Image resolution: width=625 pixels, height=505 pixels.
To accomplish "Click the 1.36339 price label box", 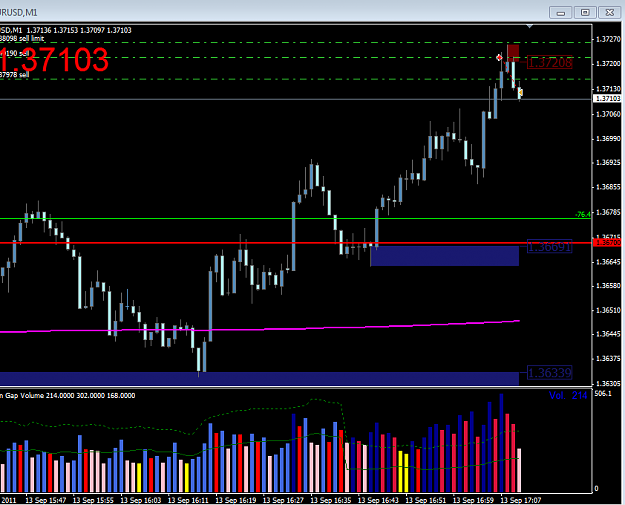I will [x=550, y=373].
